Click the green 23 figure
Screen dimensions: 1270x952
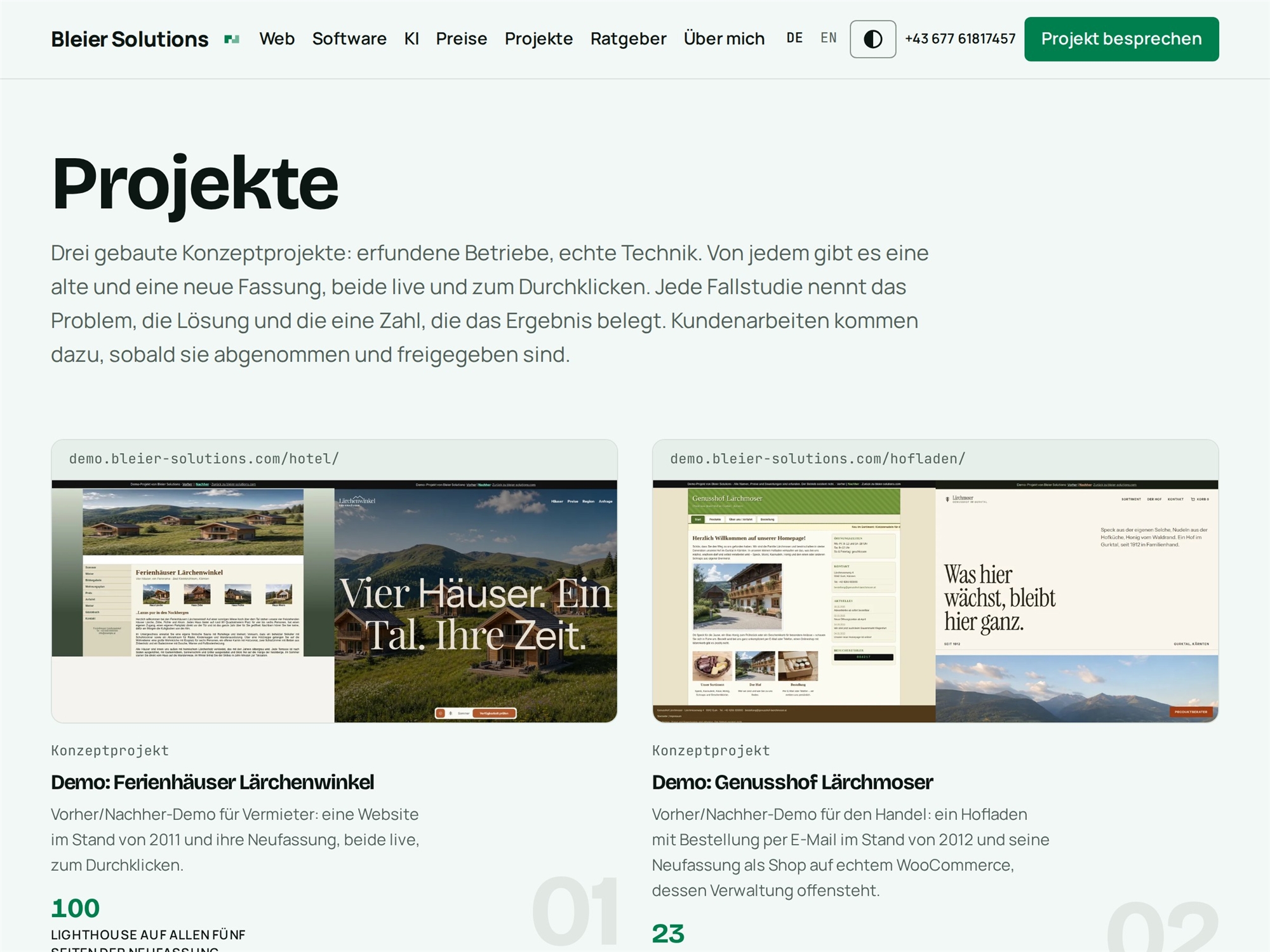click(x=668, y=934)
